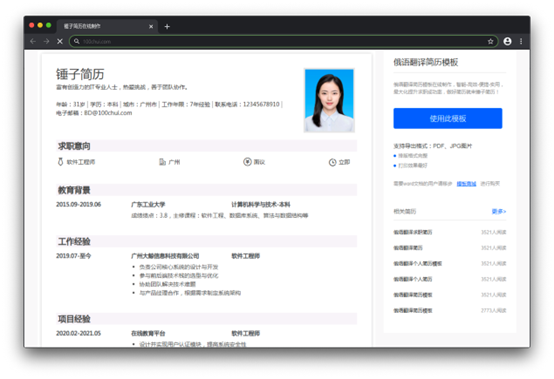Screen dimensions: 554x379
Task: Open the 模板商城 link
Action: pos(466,184)
